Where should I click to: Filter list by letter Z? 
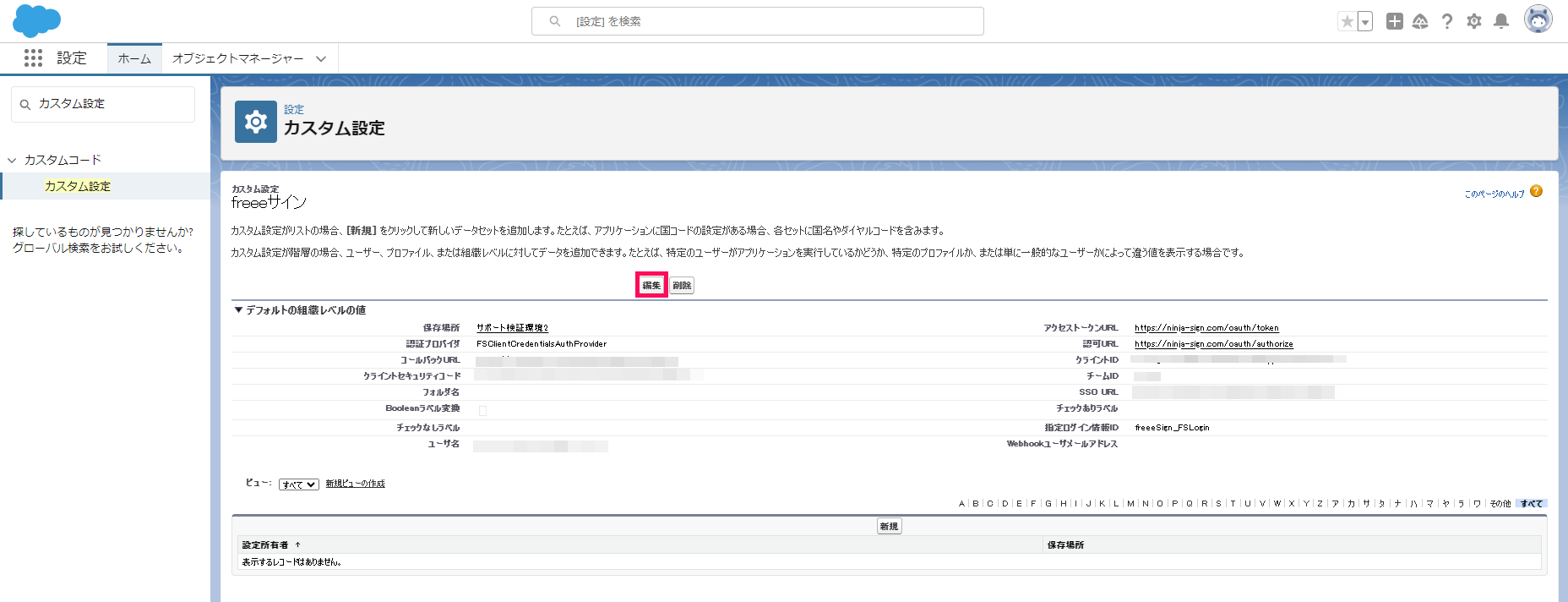click(1320, 503)
